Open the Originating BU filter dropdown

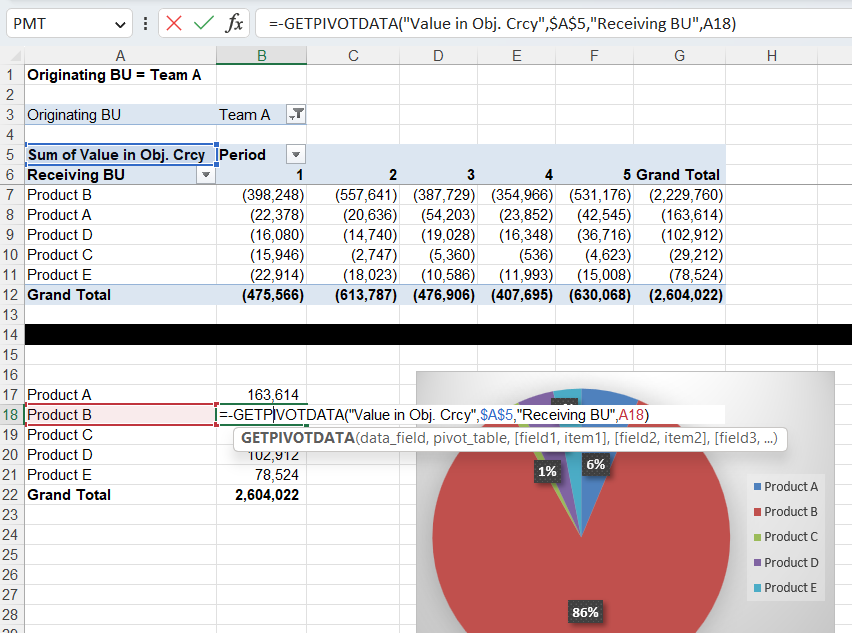tap(296, 115)
